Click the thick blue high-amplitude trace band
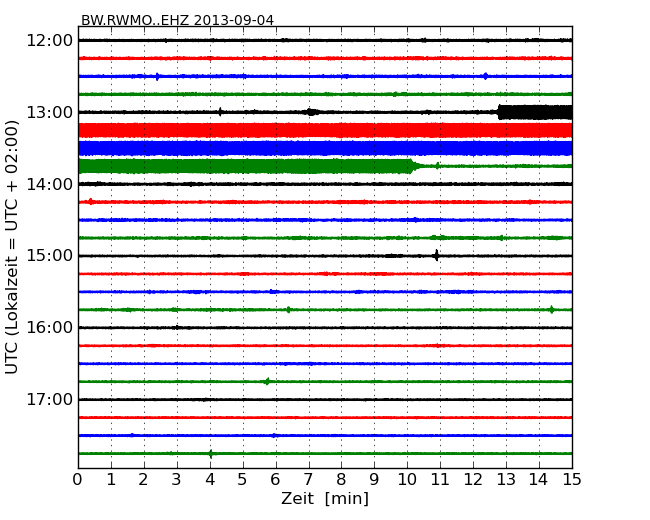 (x=325, y=148)
